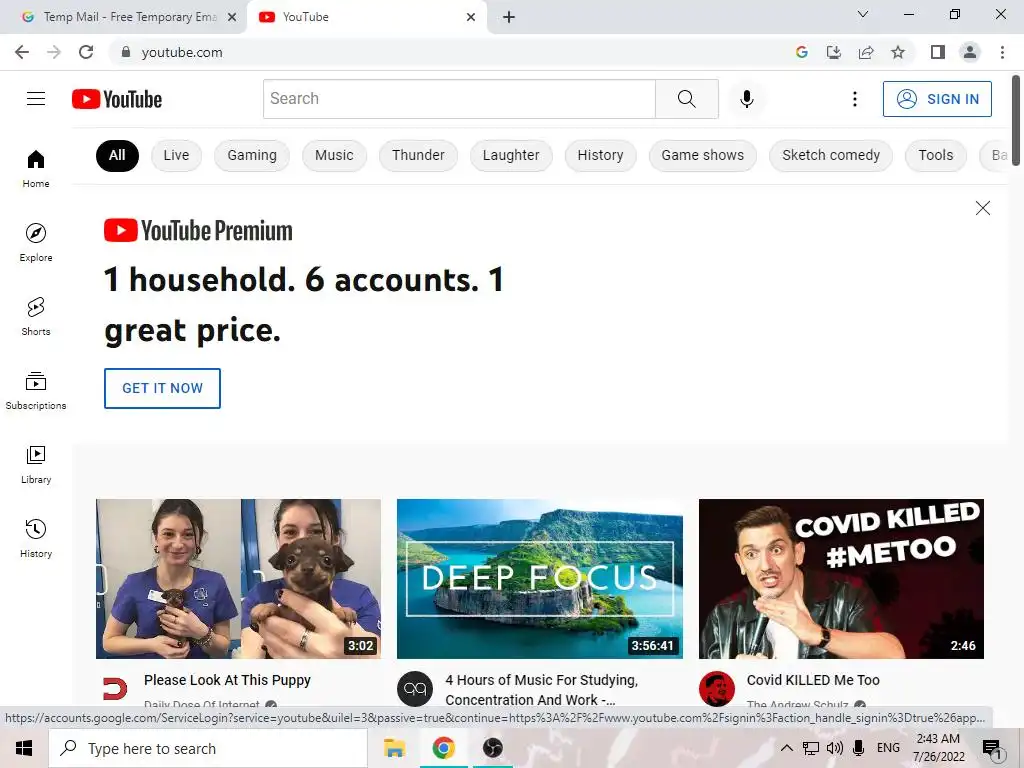This screenshot has height=768, width=1024.
Task: Click the browser forward arrow
Action: click(x=54, y=52)
